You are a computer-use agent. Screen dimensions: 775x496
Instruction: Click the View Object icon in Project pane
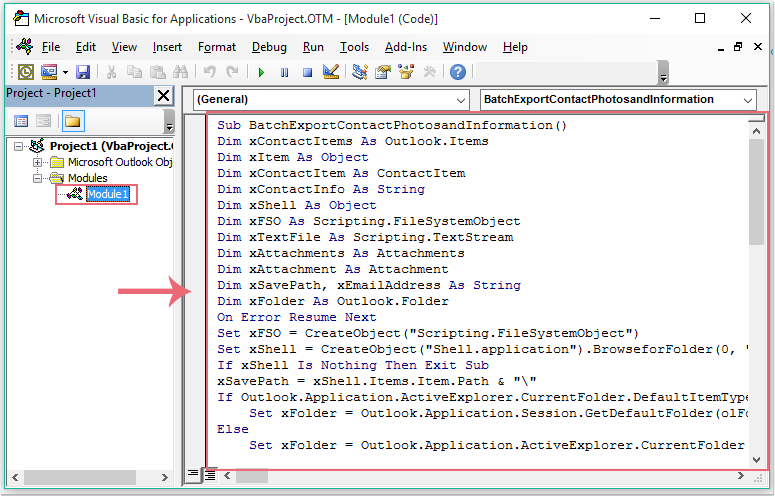click(x=43, y=121)
